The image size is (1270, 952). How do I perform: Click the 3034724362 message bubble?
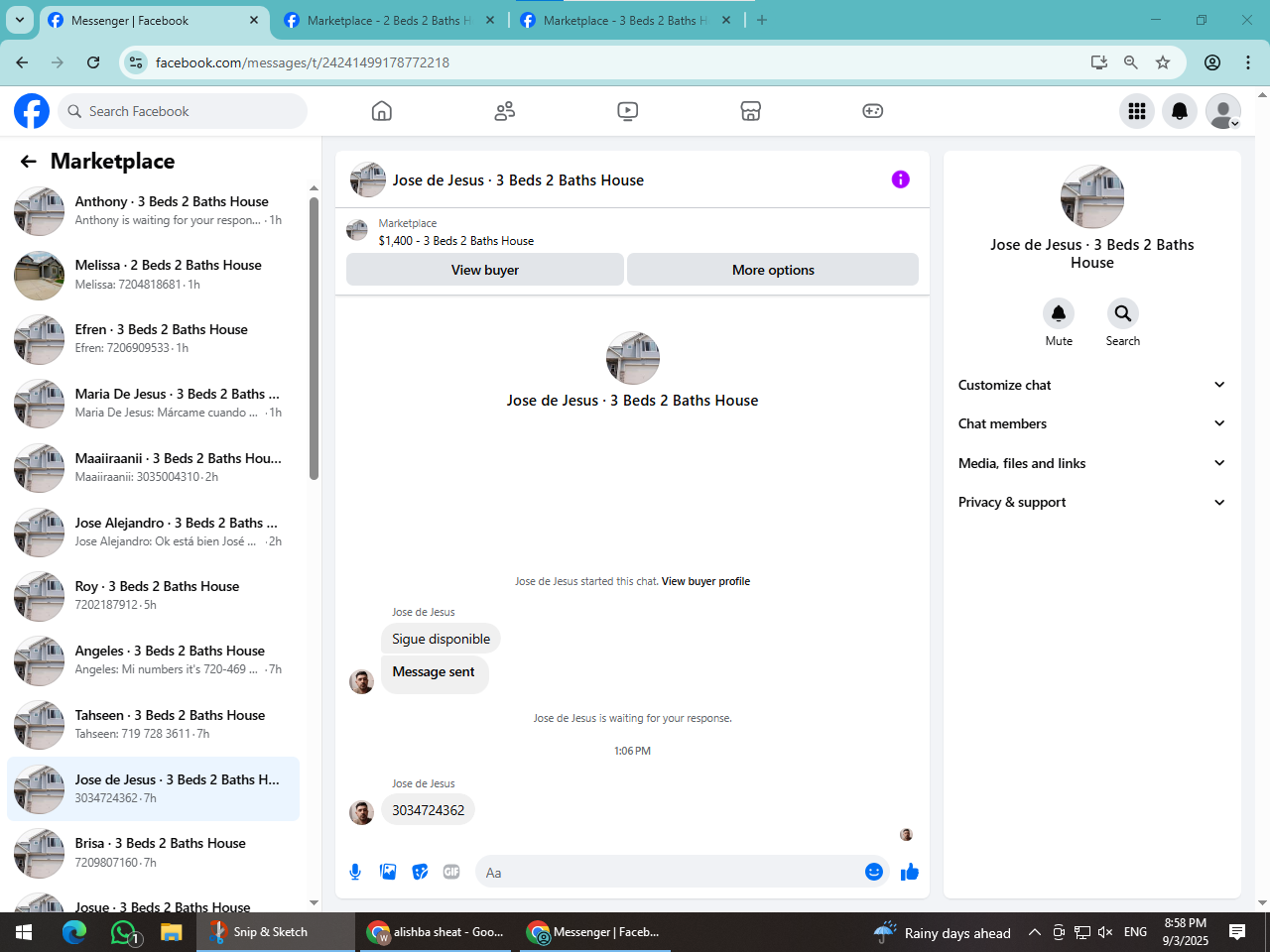428,810
